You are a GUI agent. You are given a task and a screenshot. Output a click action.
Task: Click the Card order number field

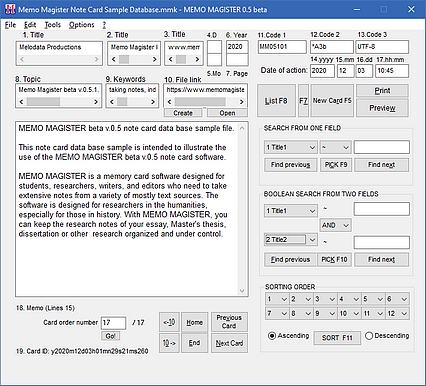click(x=113, y=323)
